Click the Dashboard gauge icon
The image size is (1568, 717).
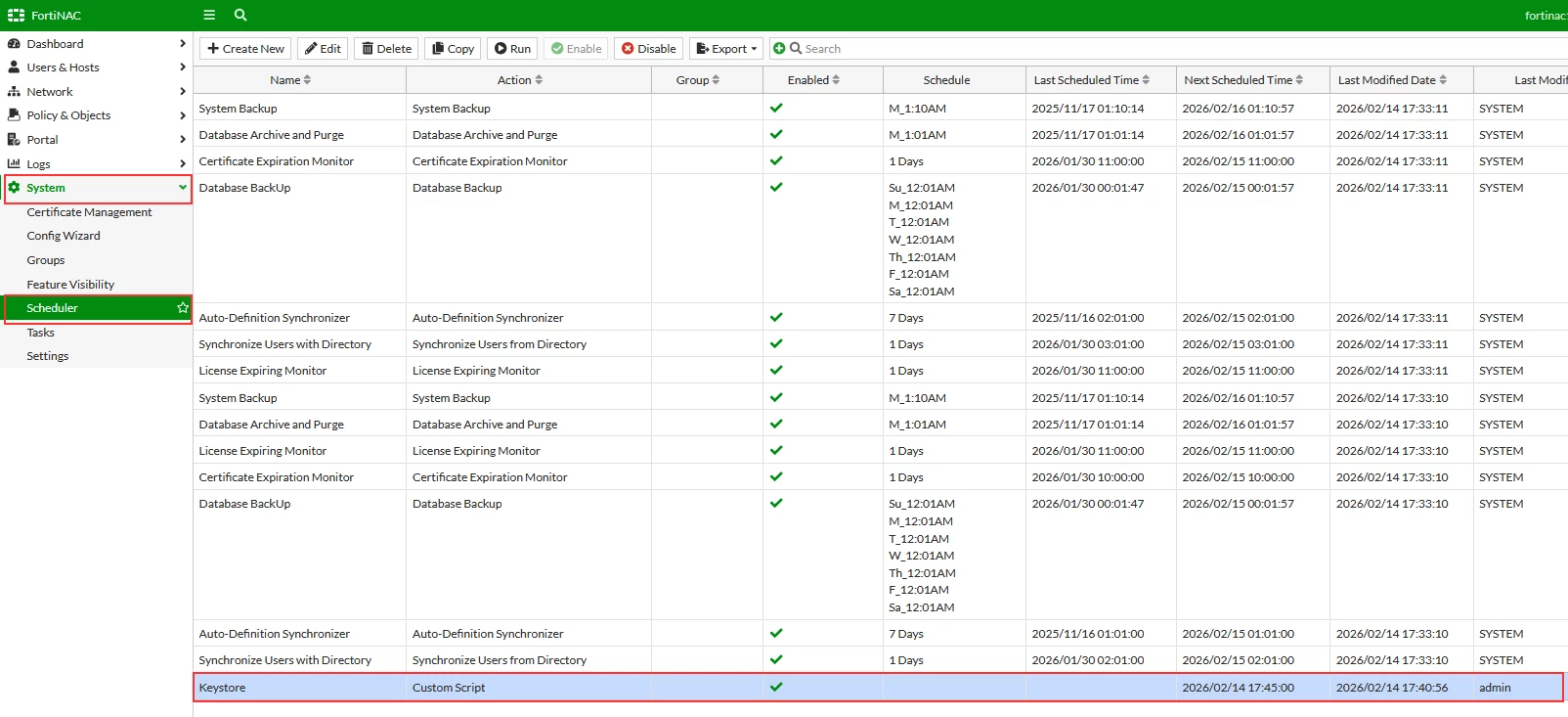(x=14, y=44)
